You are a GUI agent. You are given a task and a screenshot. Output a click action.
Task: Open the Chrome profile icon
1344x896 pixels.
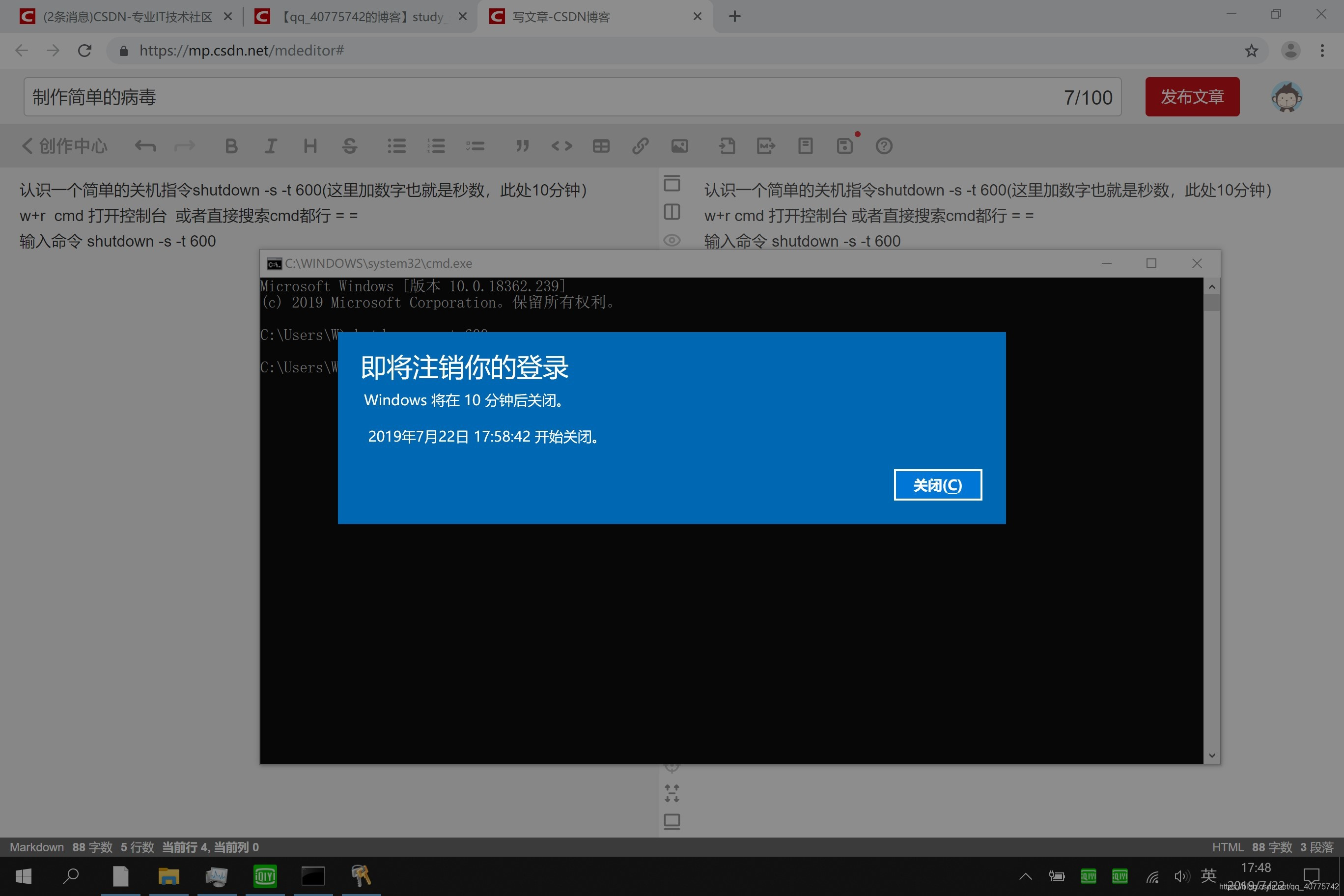(1291, 51)
